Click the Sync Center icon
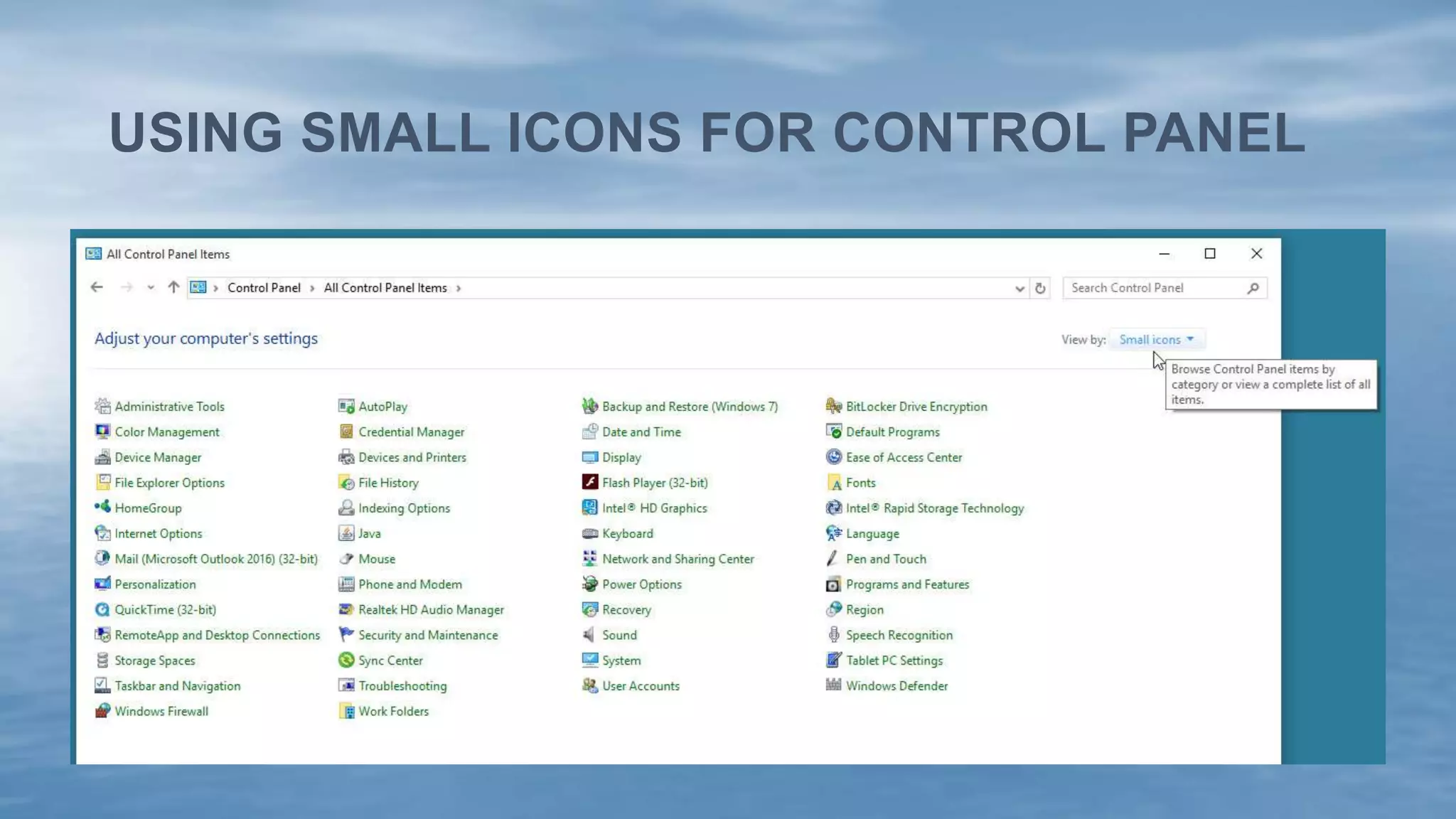1456x819 pixels. pyautogui.click(x=346, y=660)
